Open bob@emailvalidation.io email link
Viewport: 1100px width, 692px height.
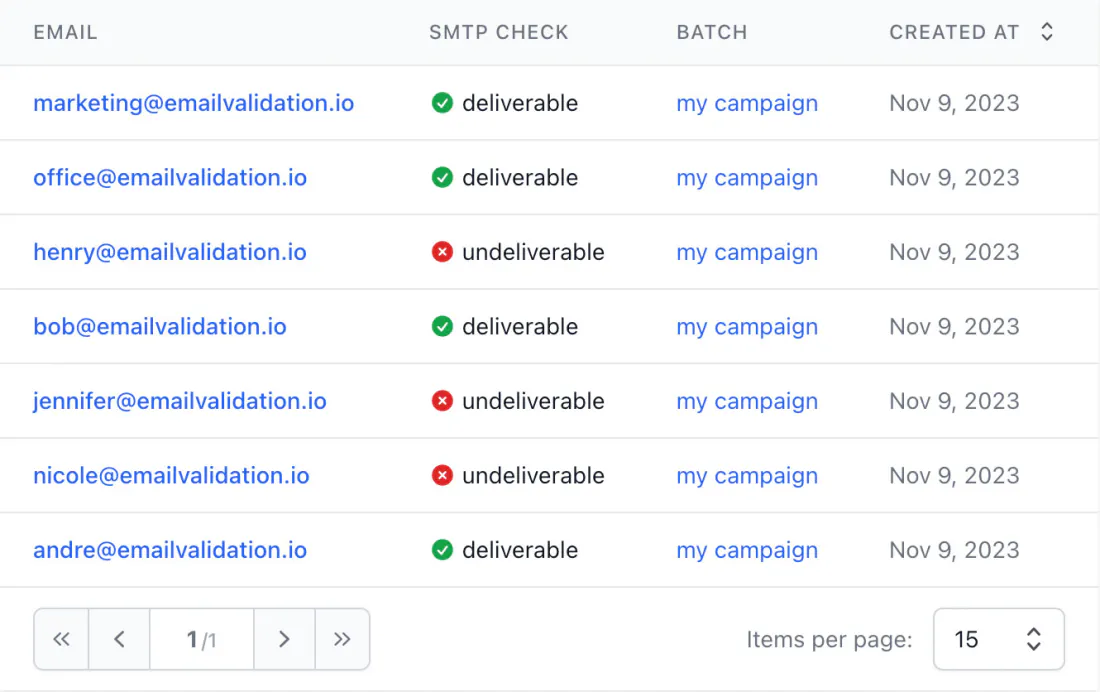[x=160, y=326]
